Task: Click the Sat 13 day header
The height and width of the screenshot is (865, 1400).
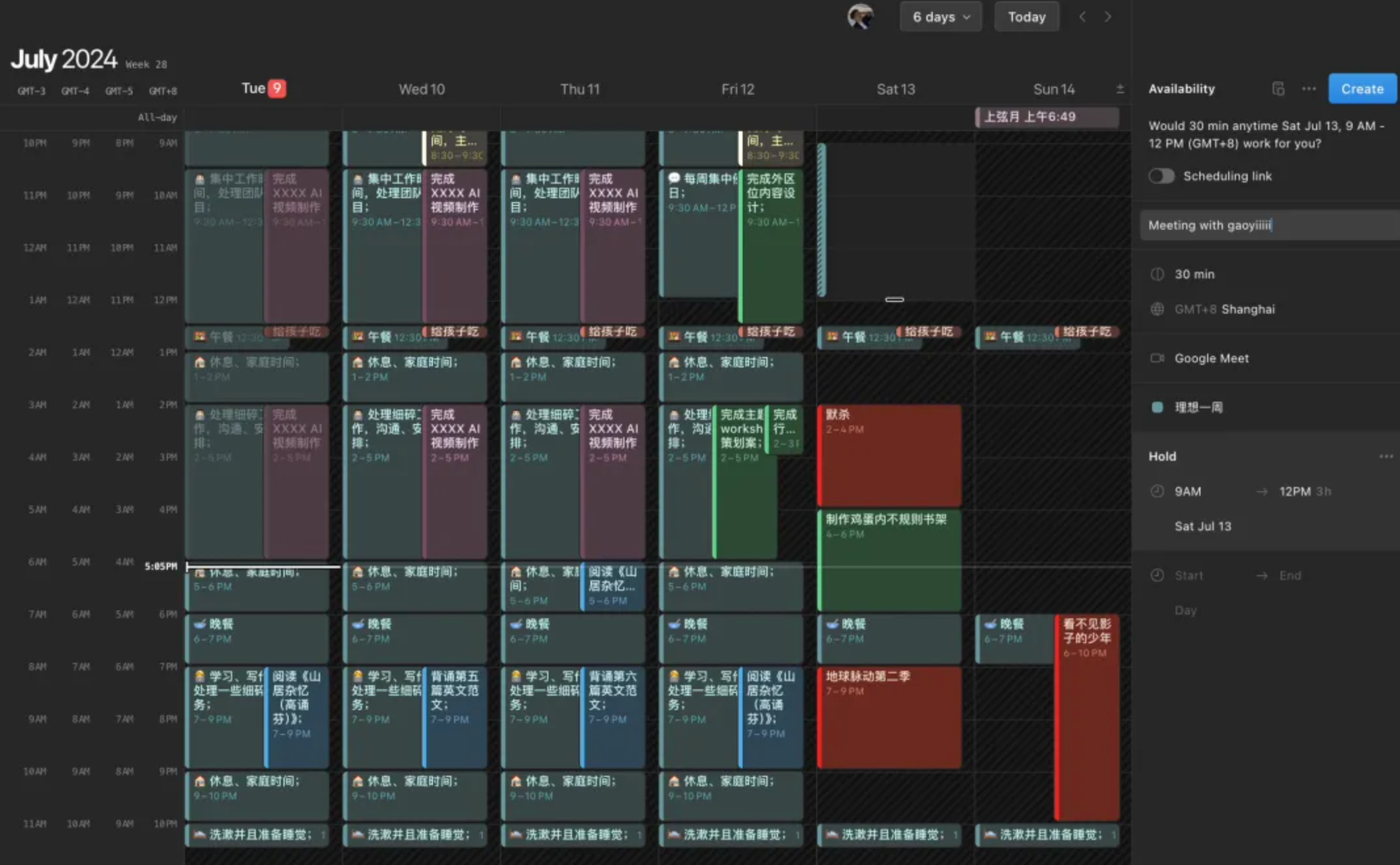Action: 896,89
